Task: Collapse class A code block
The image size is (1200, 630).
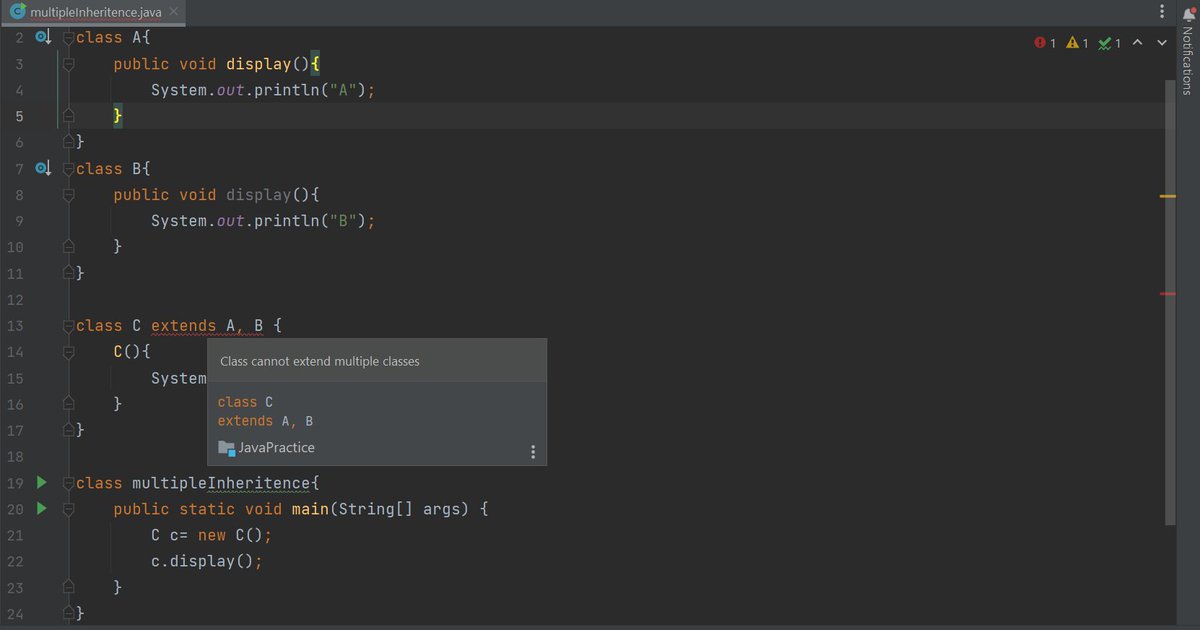Action: pos(68,38)
